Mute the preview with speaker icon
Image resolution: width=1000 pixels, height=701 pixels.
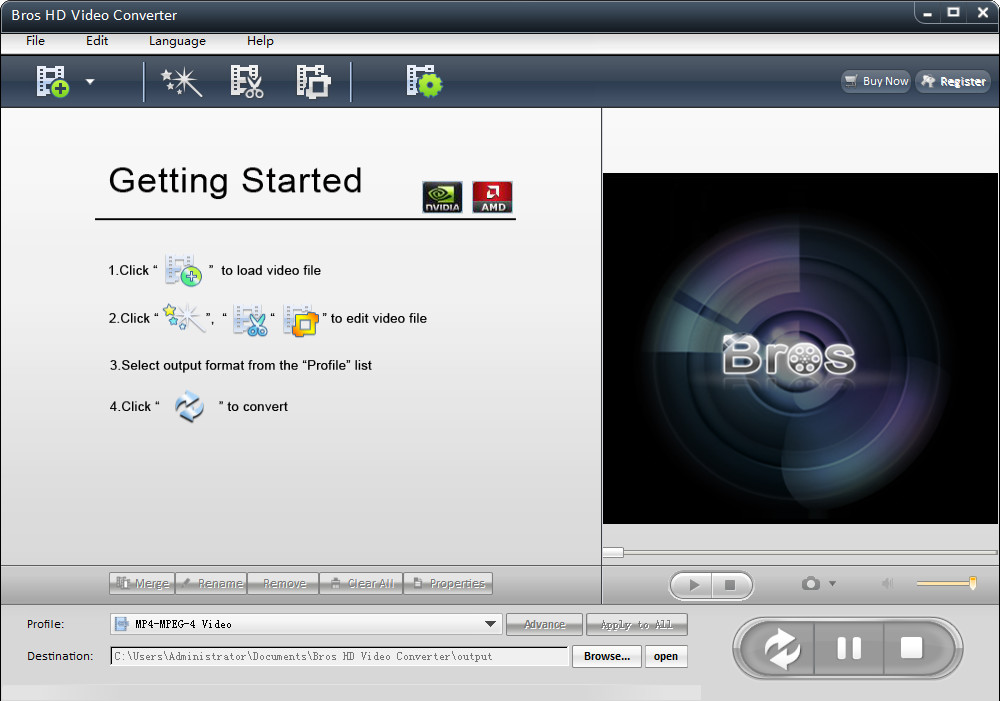(887, 584)
